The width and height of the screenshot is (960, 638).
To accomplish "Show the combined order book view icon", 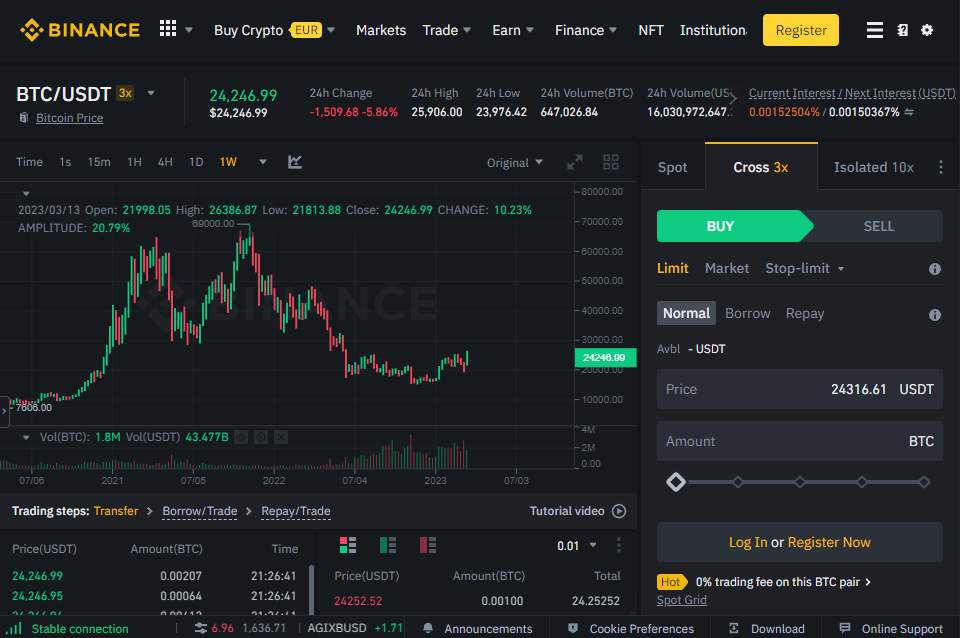I will tap(348, 545).
